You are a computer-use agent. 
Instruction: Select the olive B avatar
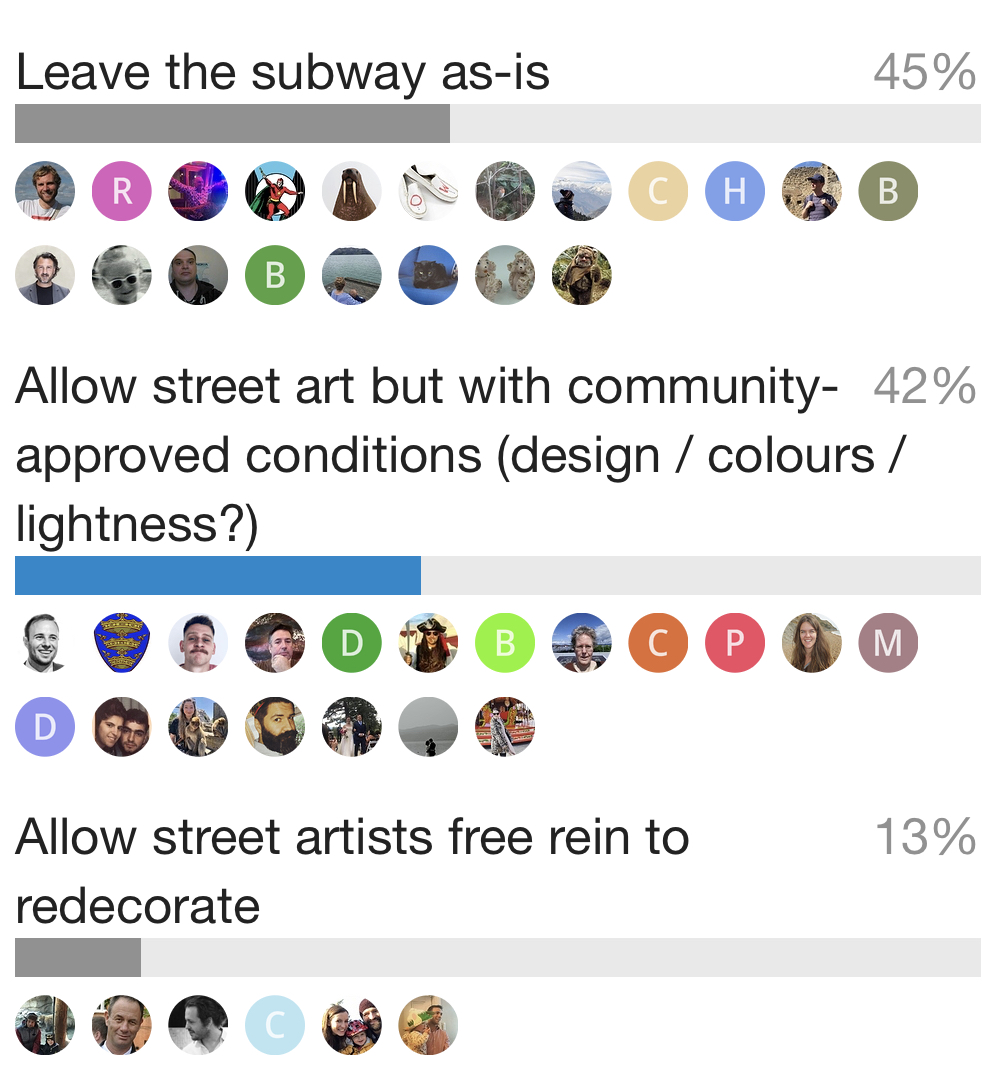888,191
